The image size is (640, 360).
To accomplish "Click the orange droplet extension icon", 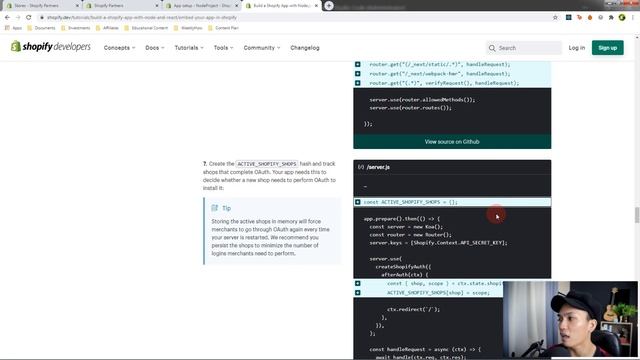I will pos(590,18).
